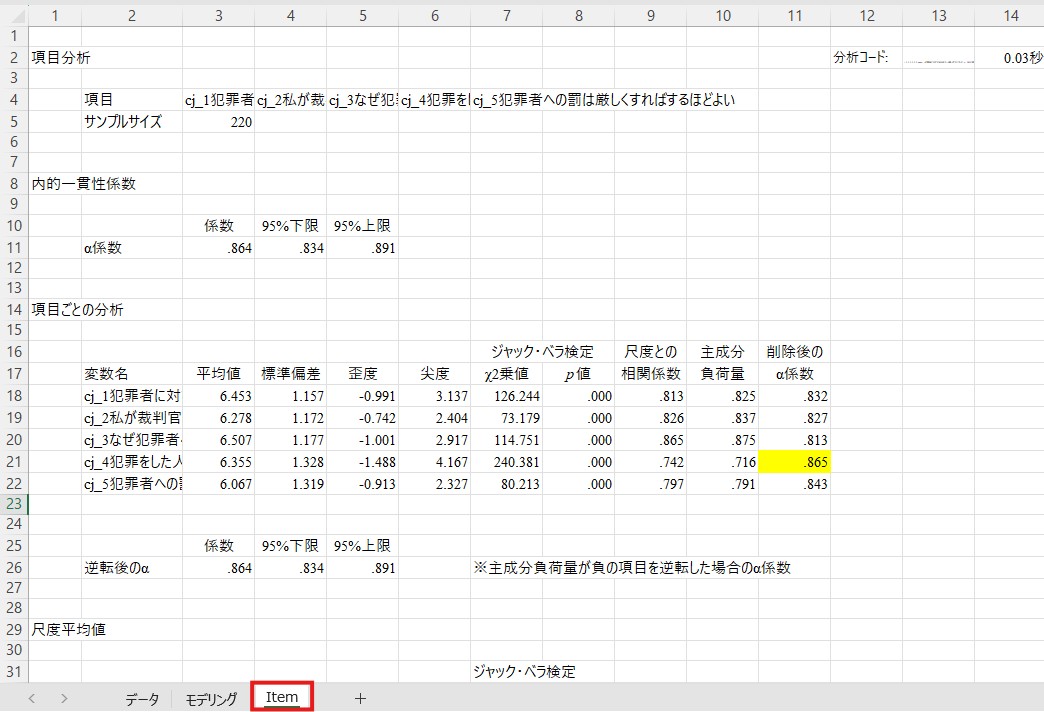1044x712 pixels.
Task: Click the 尺度平均値 heading cell
Action: point(70,630)
